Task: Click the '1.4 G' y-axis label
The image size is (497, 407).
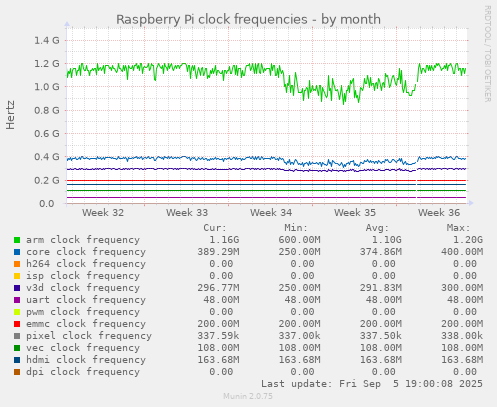Action: click(47, 41)
